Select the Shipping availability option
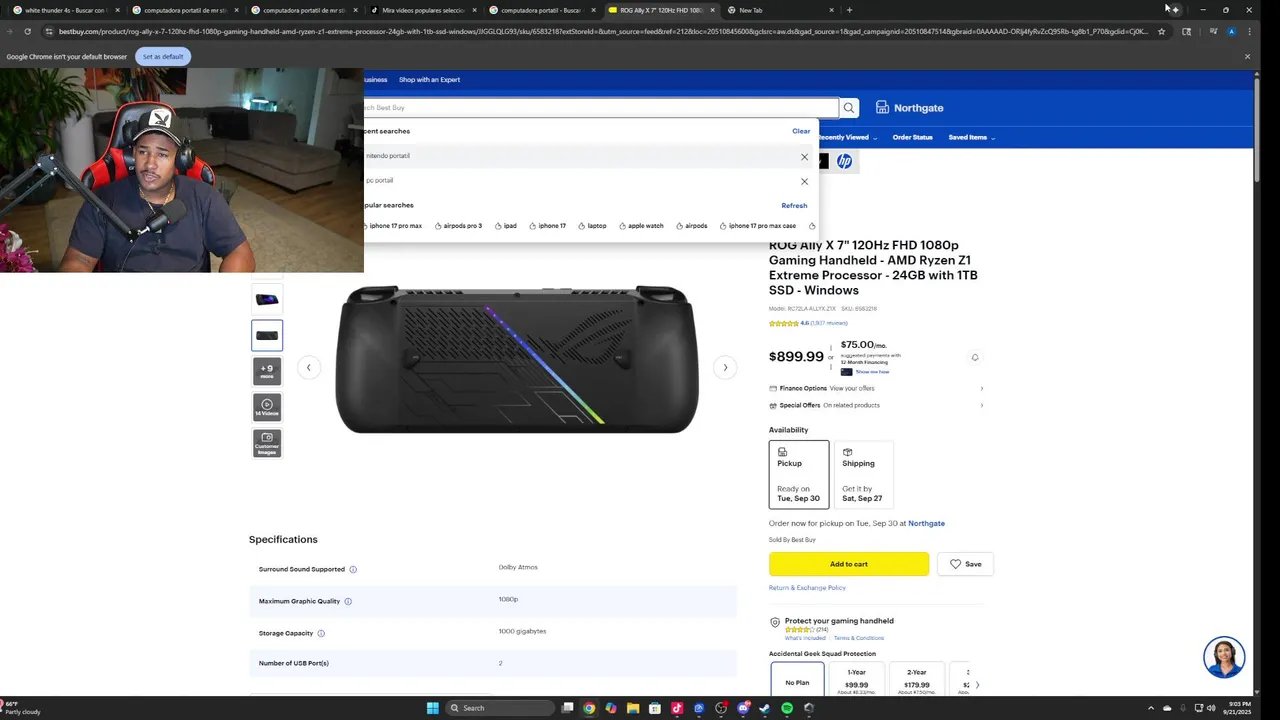Screen dimensions: 1280x720 coord(863,474)
